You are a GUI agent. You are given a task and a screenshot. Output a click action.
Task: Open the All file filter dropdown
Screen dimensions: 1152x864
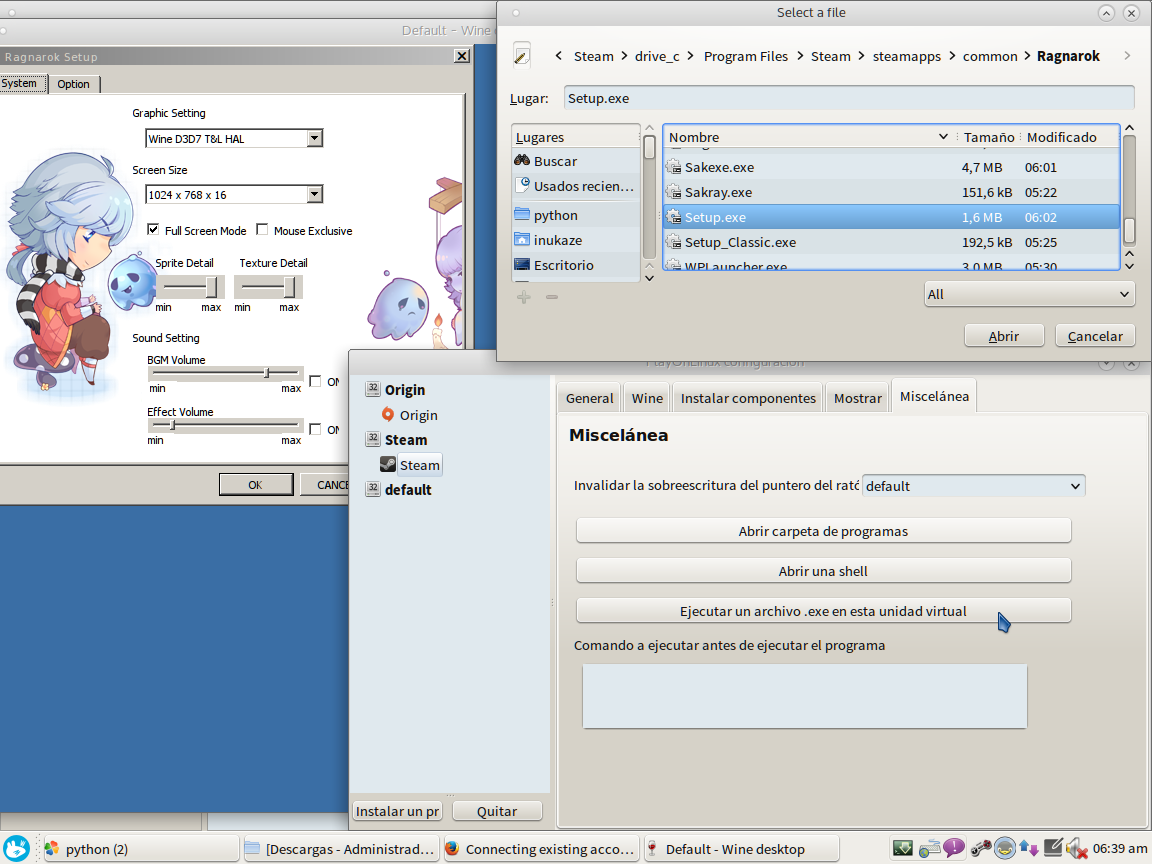pos(1029,295)
